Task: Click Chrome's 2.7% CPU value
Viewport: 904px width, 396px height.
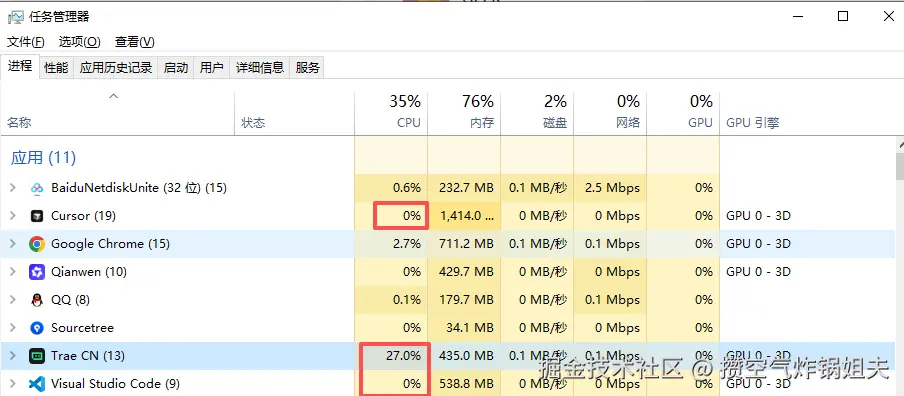Action: point(407,244)
